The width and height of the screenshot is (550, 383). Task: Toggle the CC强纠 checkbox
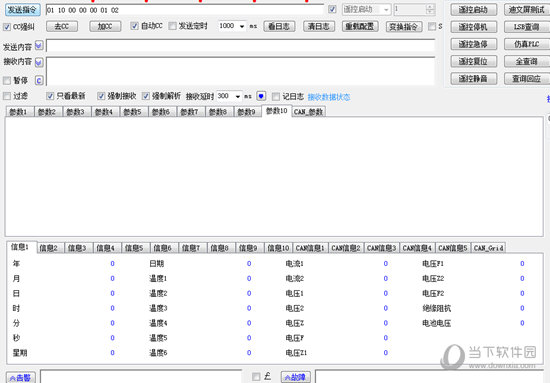click(x=7, y=27)
